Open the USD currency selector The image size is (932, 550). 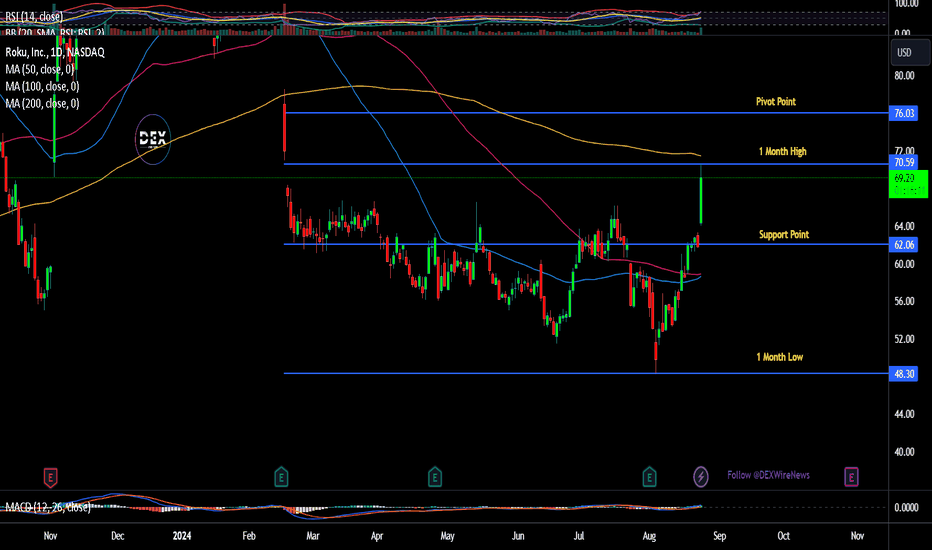[x=910, y=52]
